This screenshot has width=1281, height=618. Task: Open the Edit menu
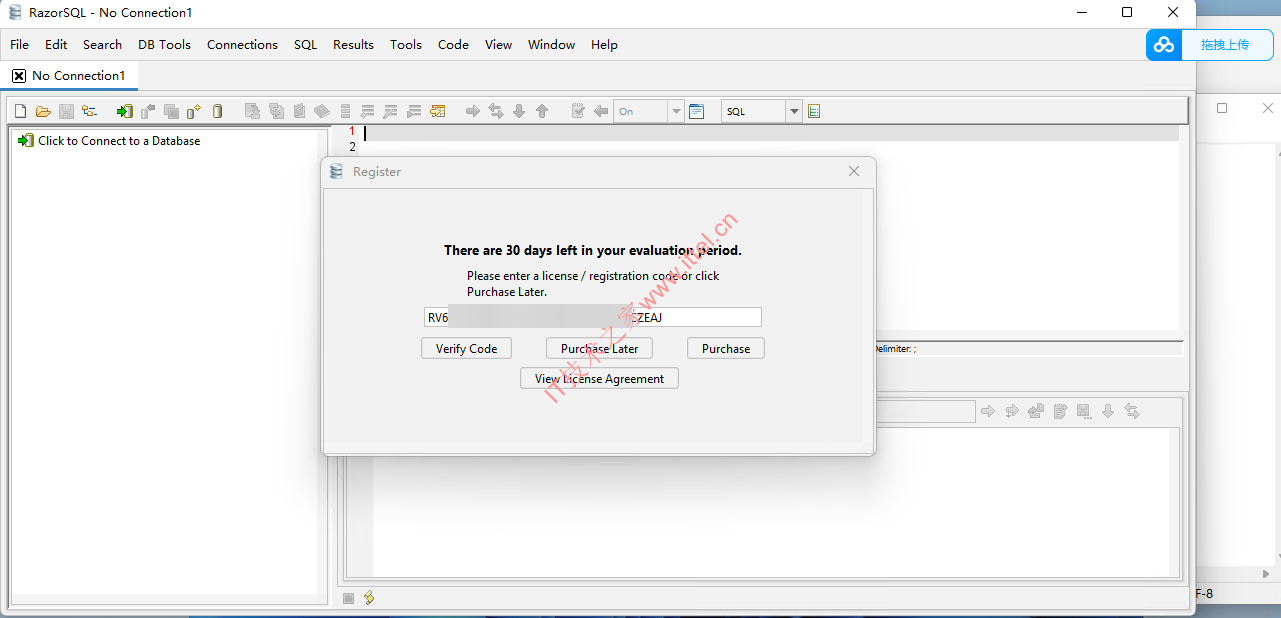[56, 45]
